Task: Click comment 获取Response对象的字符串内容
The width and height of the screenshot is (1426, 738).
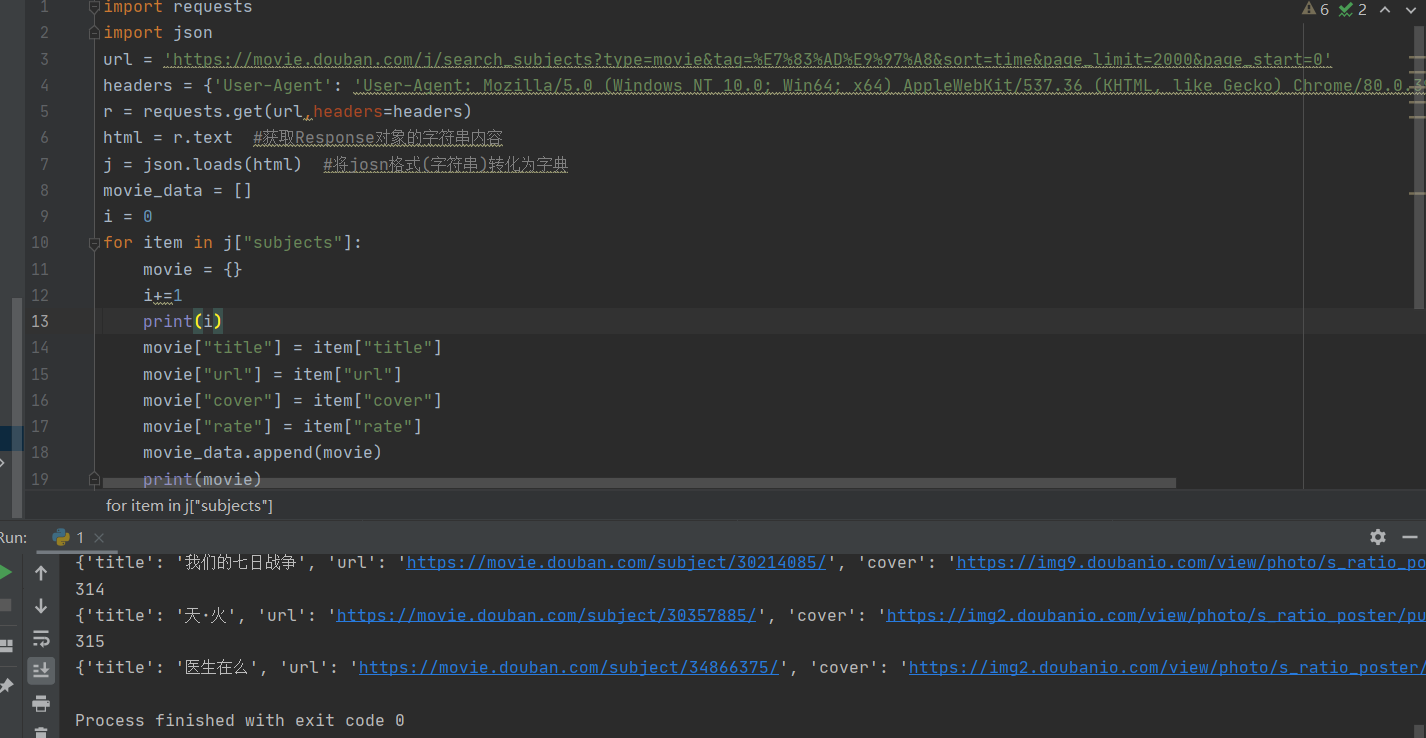Action: 378,137
